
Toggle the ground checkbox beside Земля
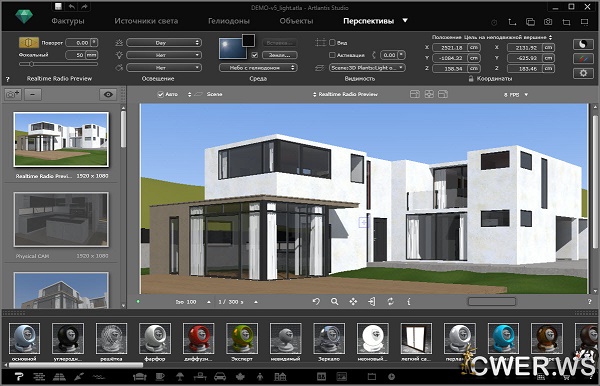pyautogui.click(x=255, y=55)
